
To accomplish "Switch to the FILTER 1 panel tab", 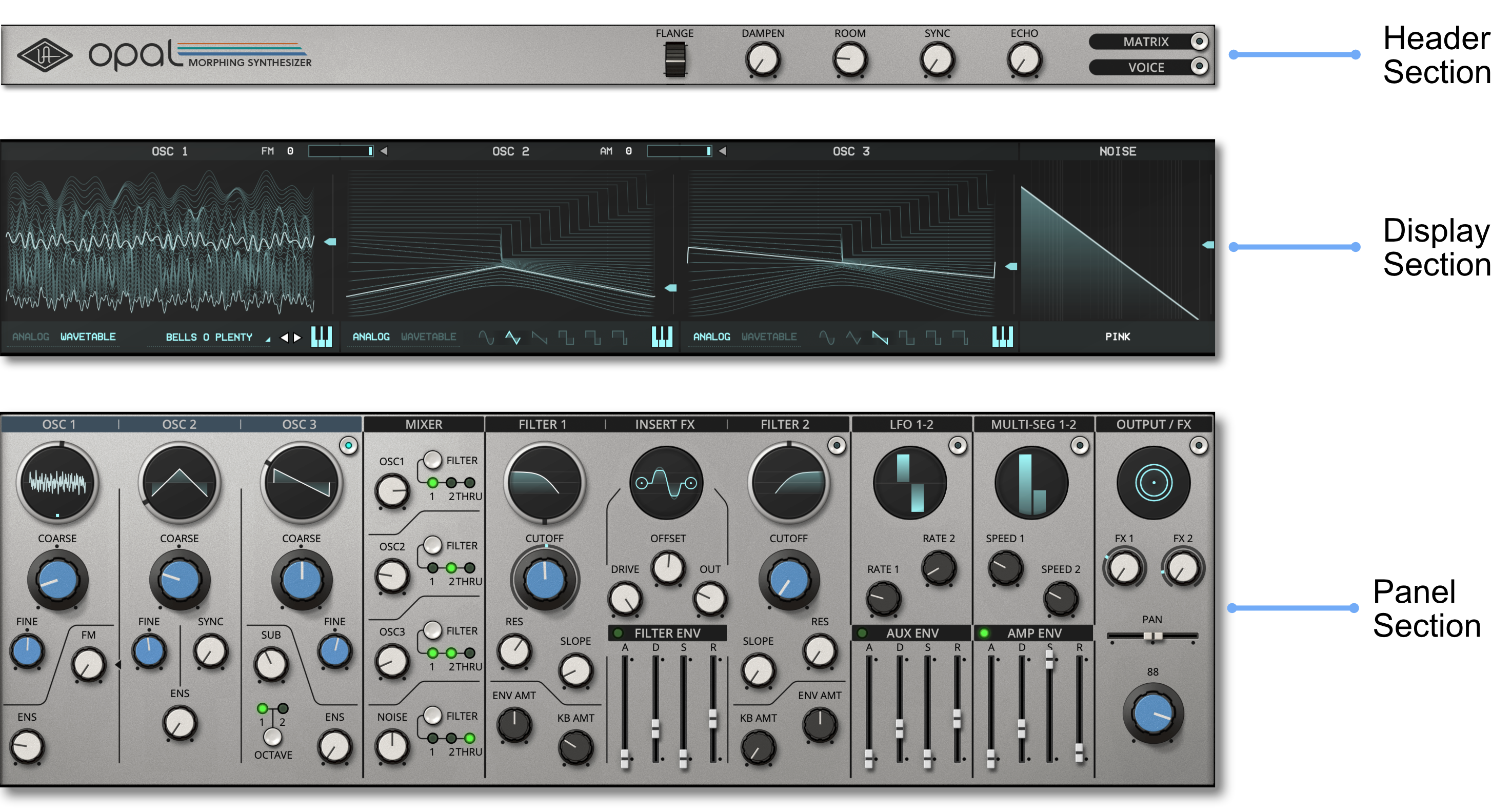I will tap(542, 424).
